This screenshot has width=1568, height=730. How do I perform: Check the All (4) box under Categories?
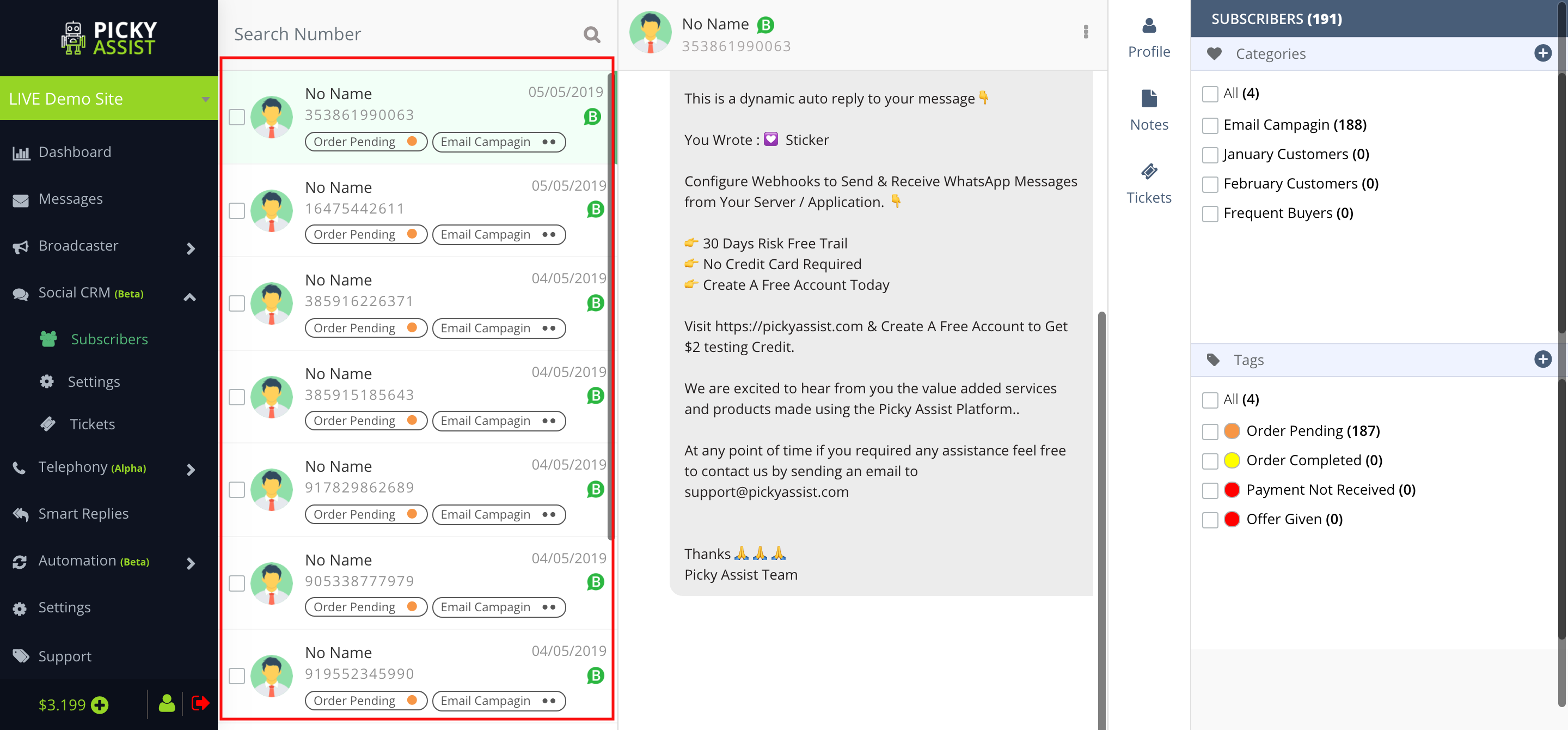(1209, 94)
